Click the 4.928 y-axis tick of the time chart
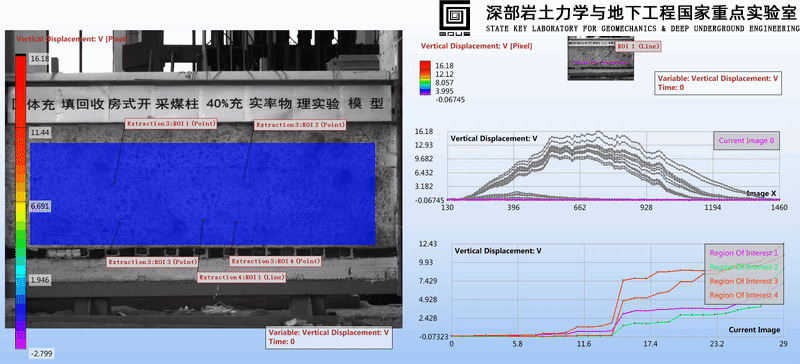800x364 pixels. [428, 300]
